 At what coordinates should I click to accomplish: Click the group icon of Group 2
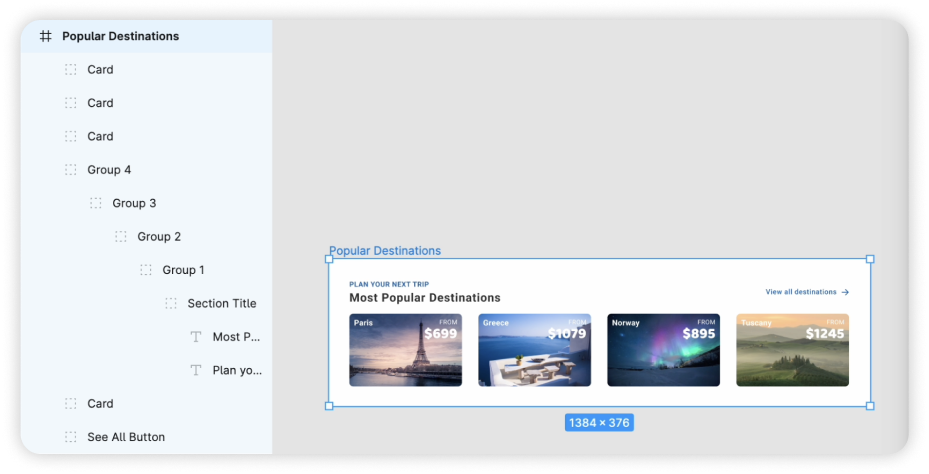point(121,237)
